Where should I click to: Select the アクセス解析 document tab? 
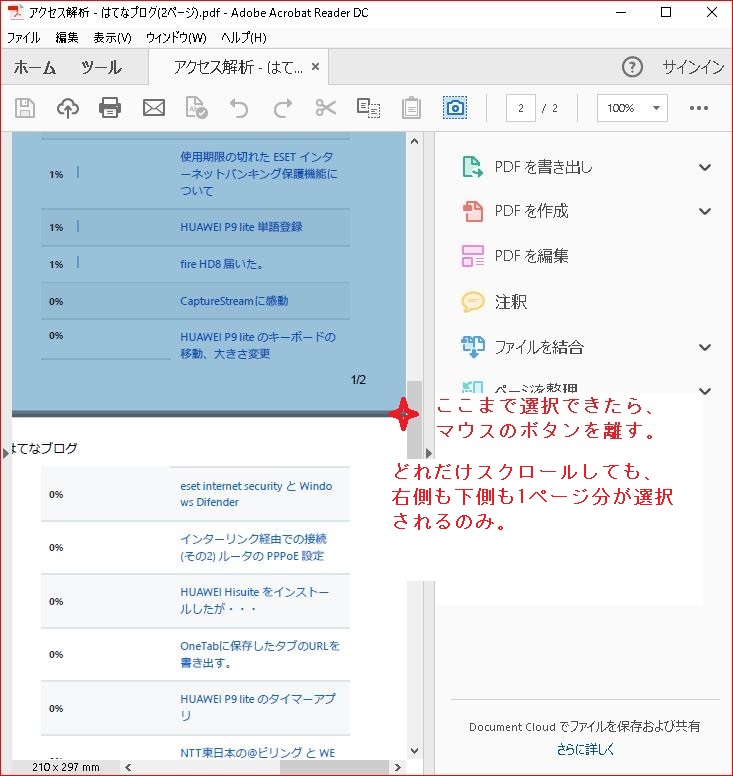click(x=238, y=67)
